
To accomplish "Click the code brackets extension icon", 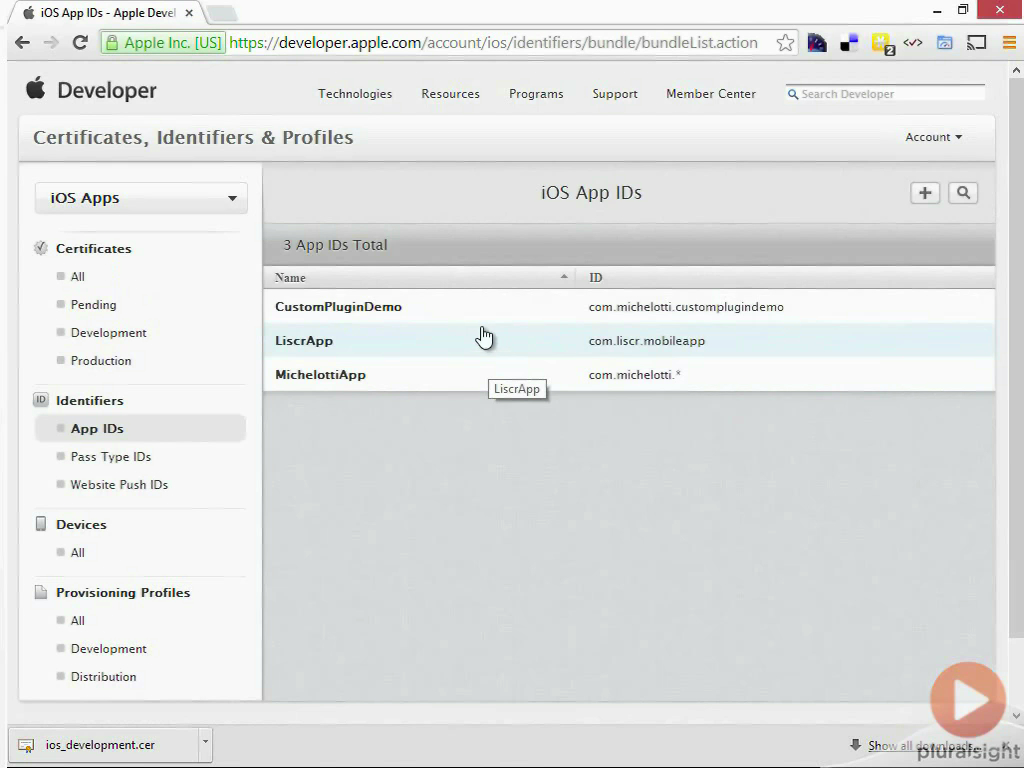I will (913, 43).
